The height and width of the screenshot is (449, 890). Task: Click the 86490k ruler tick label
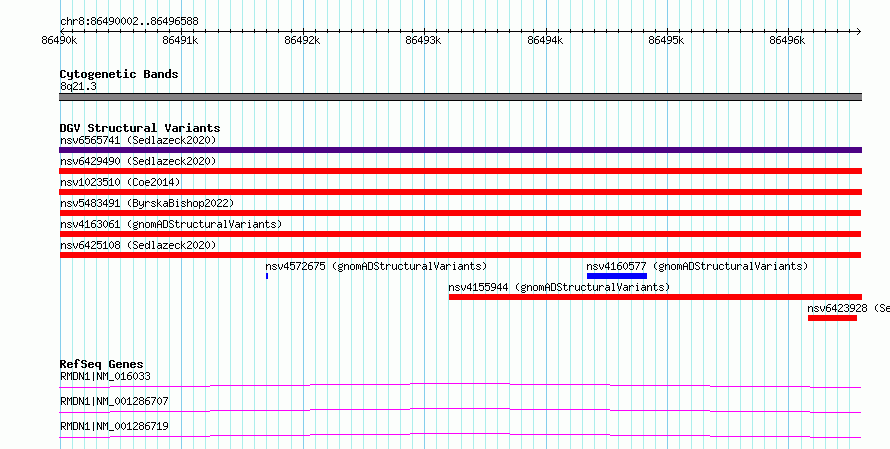(x=60, y=40)
